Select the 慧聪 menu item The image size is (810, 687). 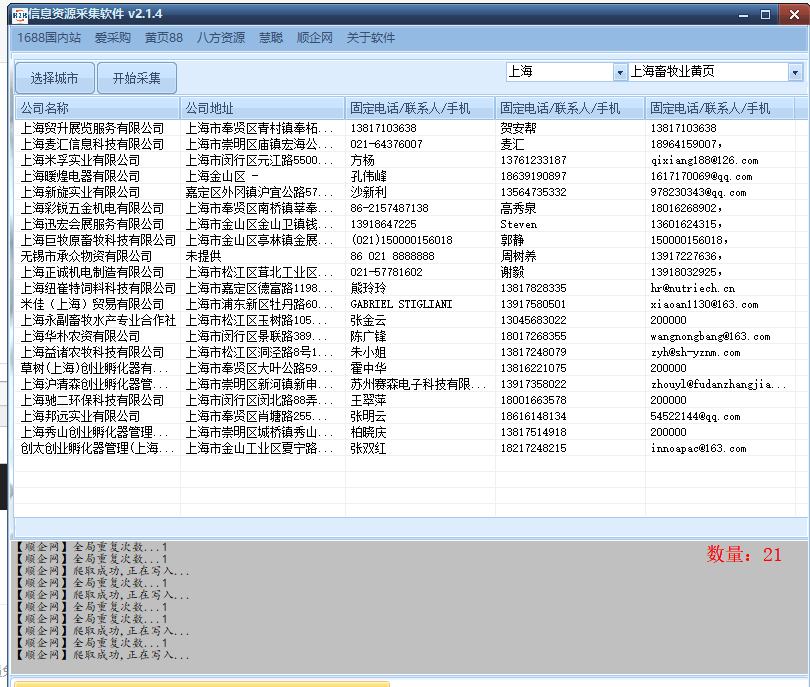pos(271,38)
